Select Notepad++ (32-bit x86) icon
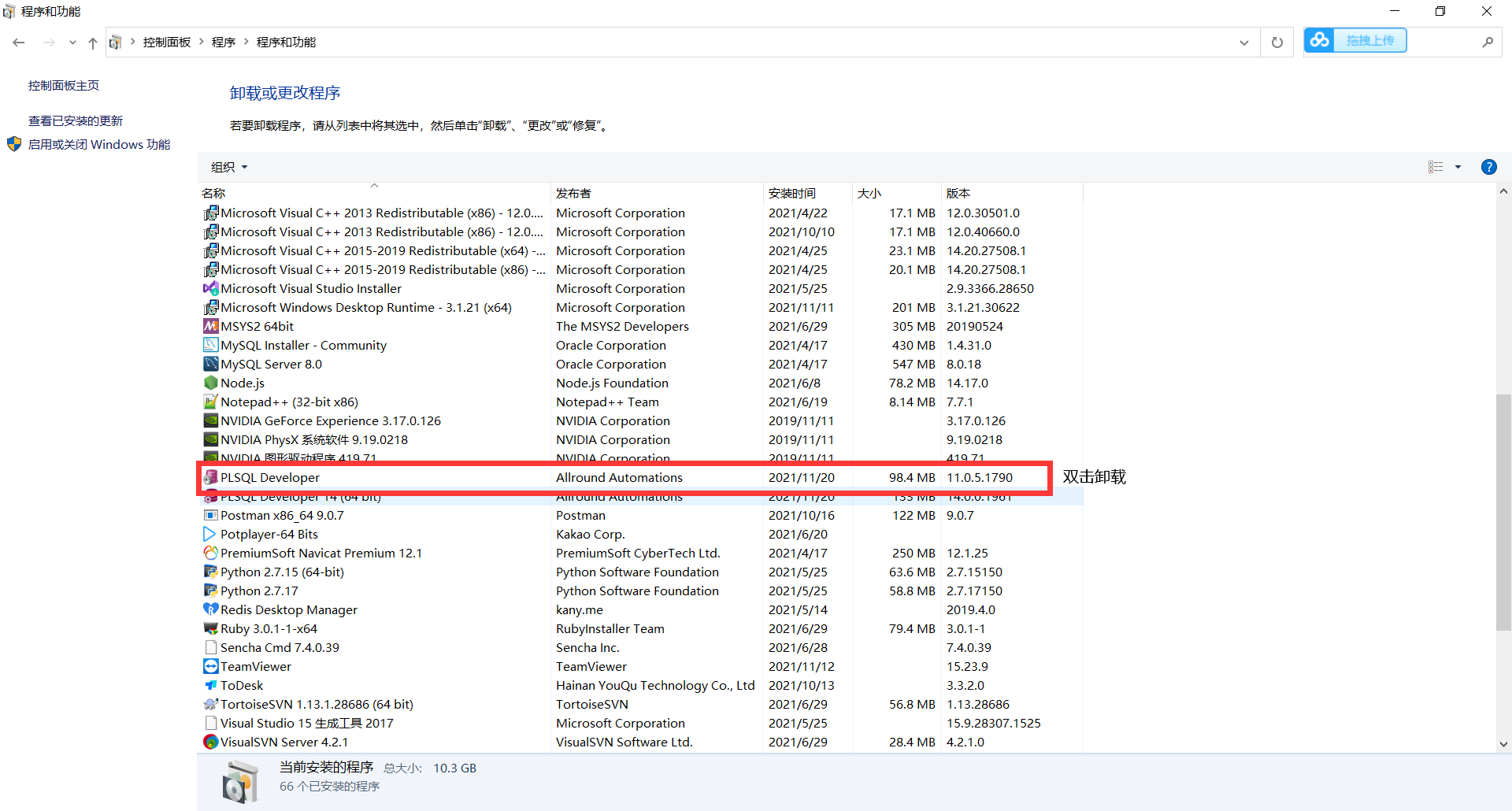The image size is (1512, 811). tap(210, 402)
